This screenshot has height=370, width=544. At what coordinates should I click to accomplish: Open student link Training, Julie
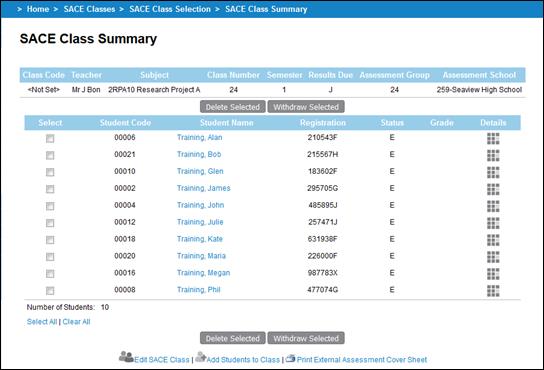tap(200, 222)
